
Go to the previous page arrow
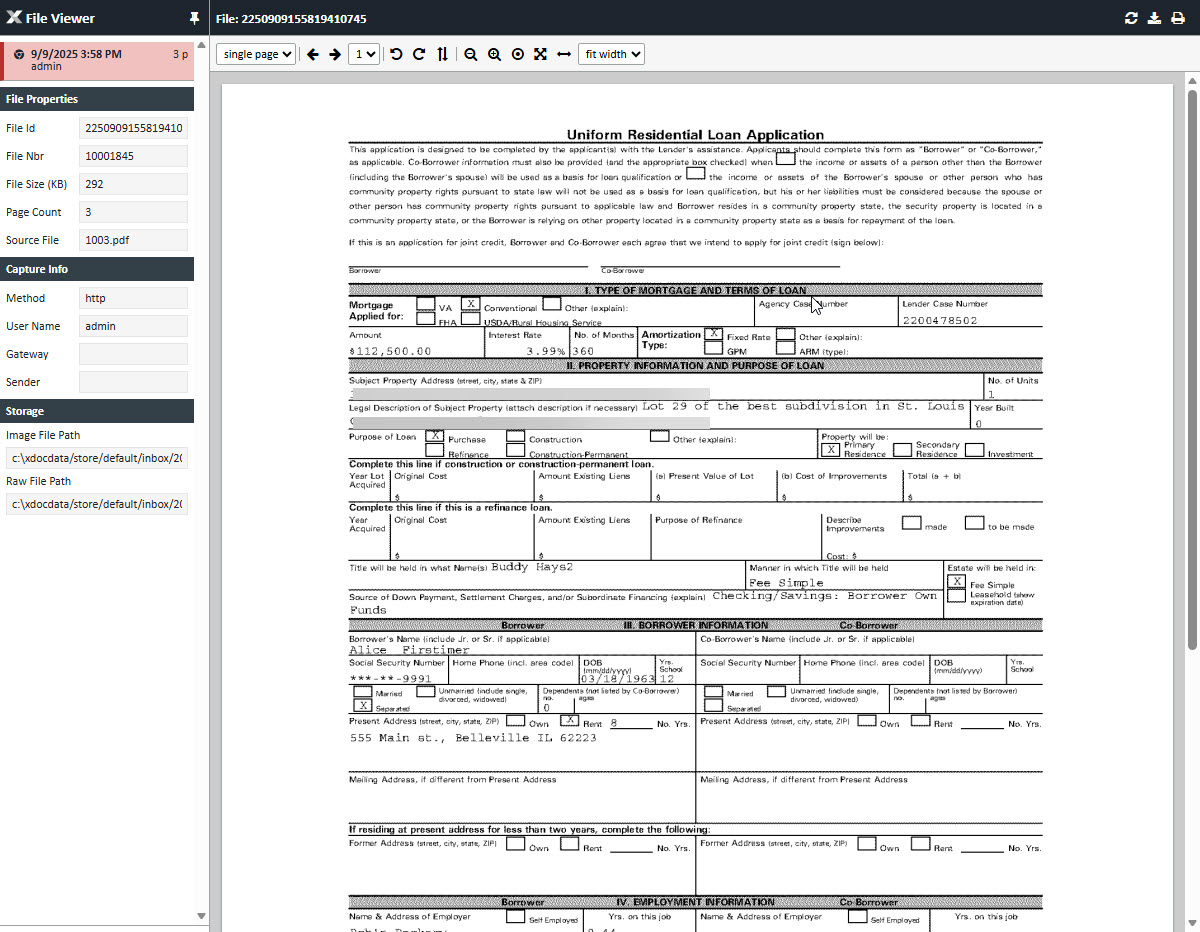coord(312,54)
